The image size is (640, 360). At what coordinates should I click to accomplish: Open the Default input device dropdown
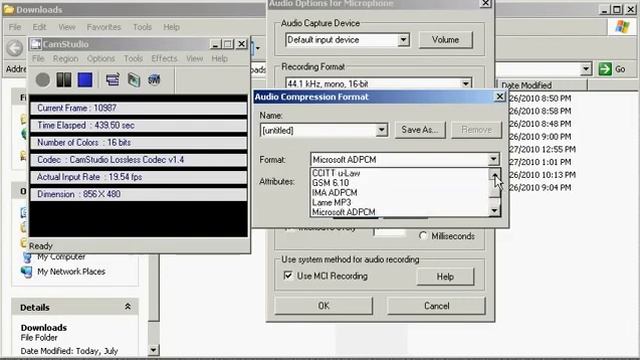click(x=403, y=40)
